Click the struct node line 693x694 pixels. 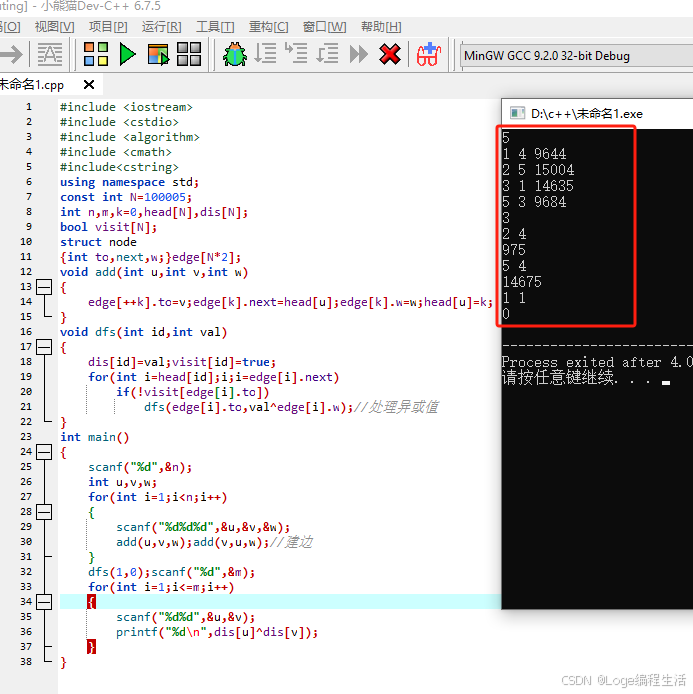[98, 242]
